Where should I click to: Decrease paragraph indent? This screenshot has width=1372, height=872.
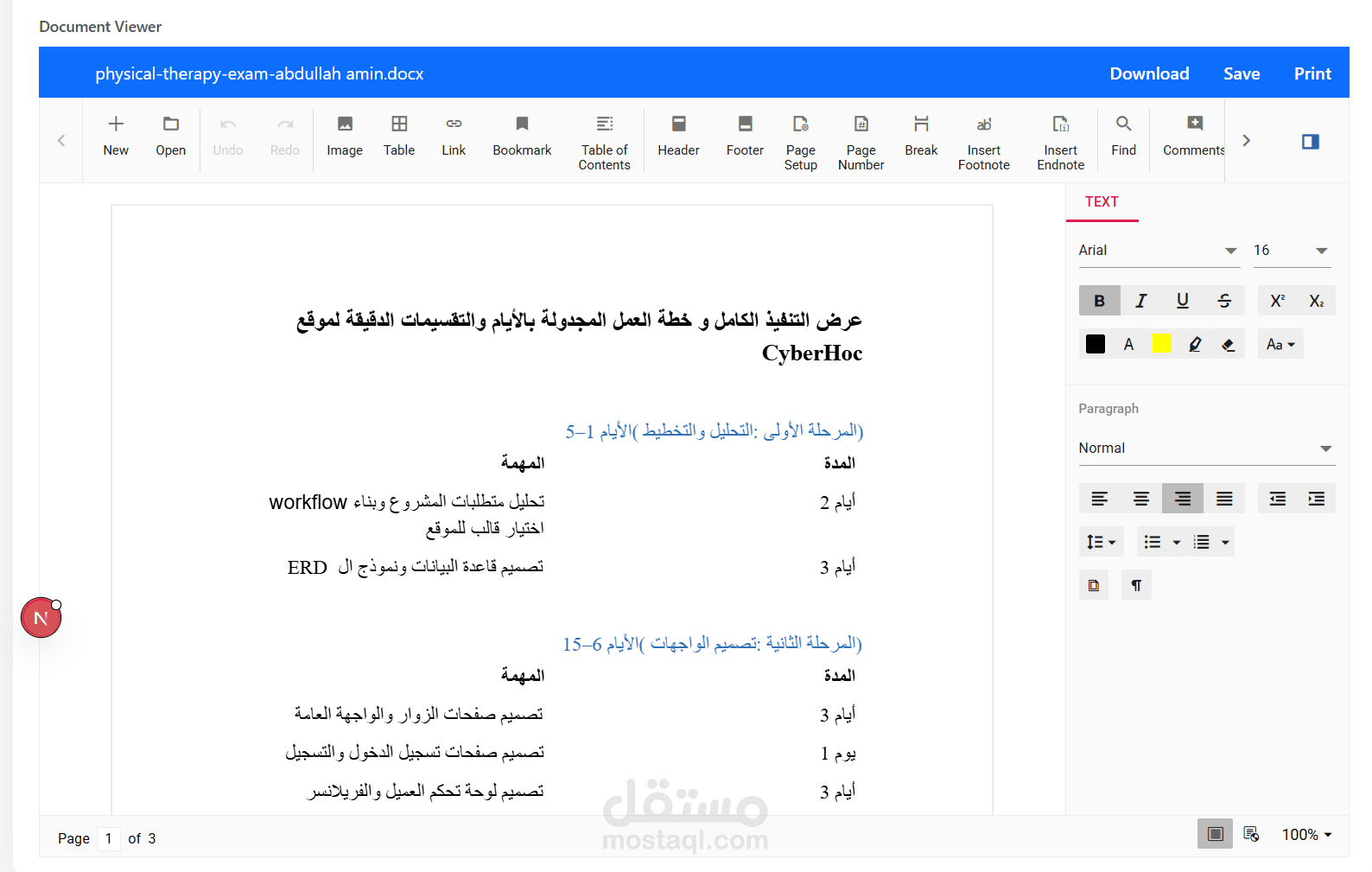(x=1277, y=499)
